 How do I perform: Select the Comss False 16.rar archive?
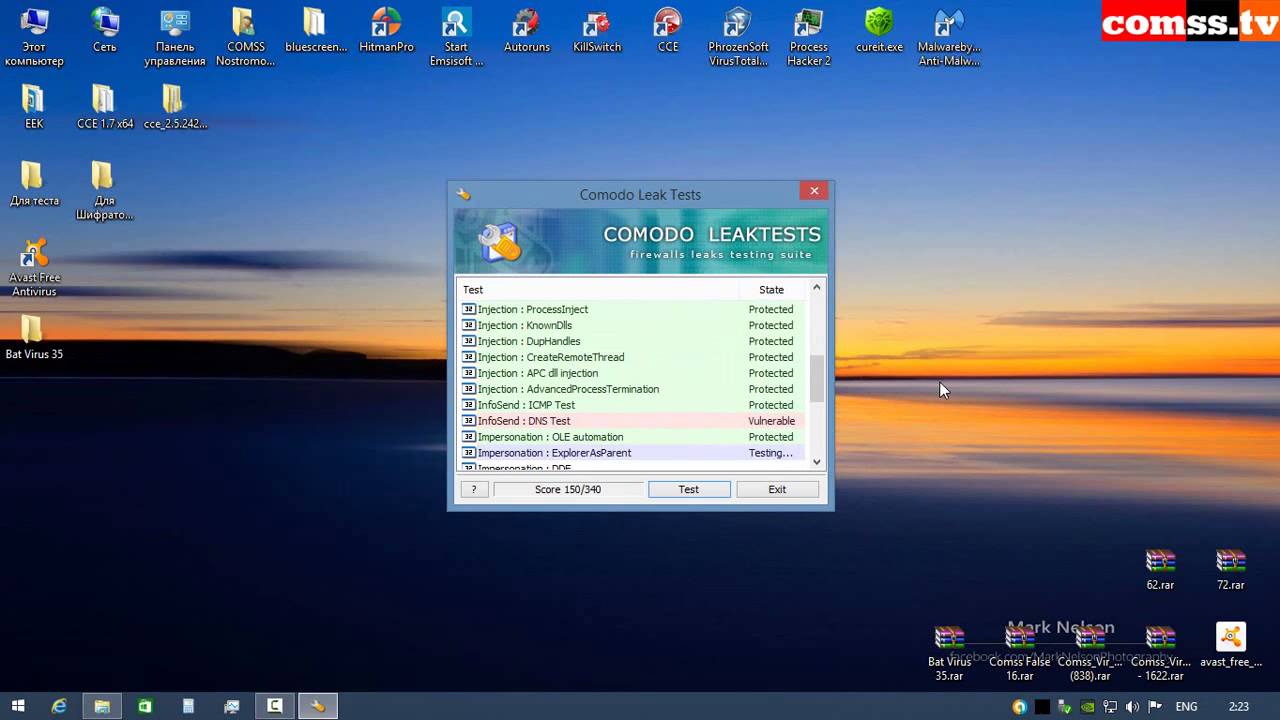point(1020,652)
